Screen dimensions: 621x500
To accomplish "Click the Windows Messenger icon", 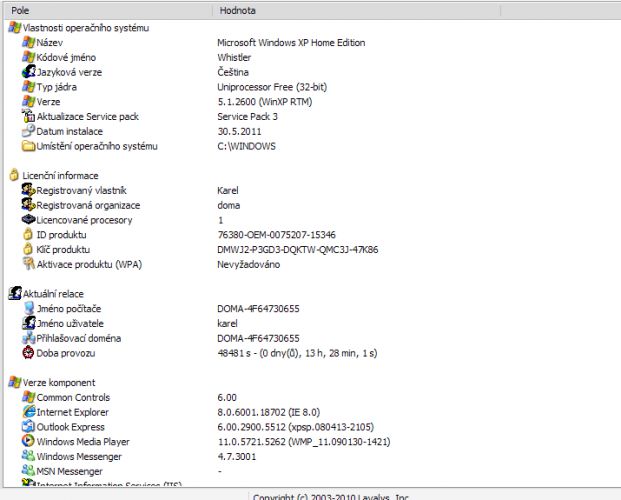I will [29, 456].
